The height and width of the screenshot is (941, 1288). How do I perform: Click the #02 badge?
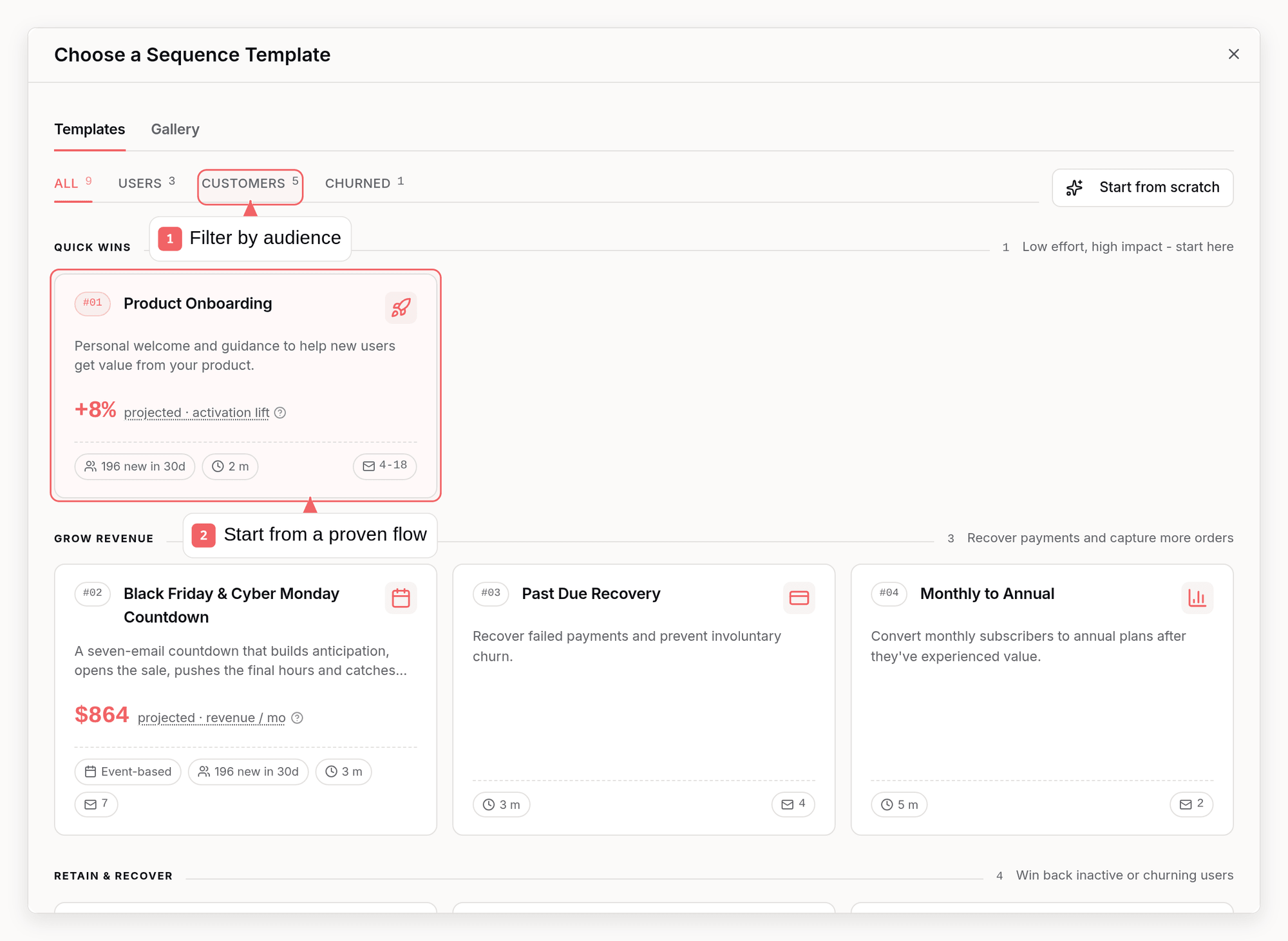point(92,593)
